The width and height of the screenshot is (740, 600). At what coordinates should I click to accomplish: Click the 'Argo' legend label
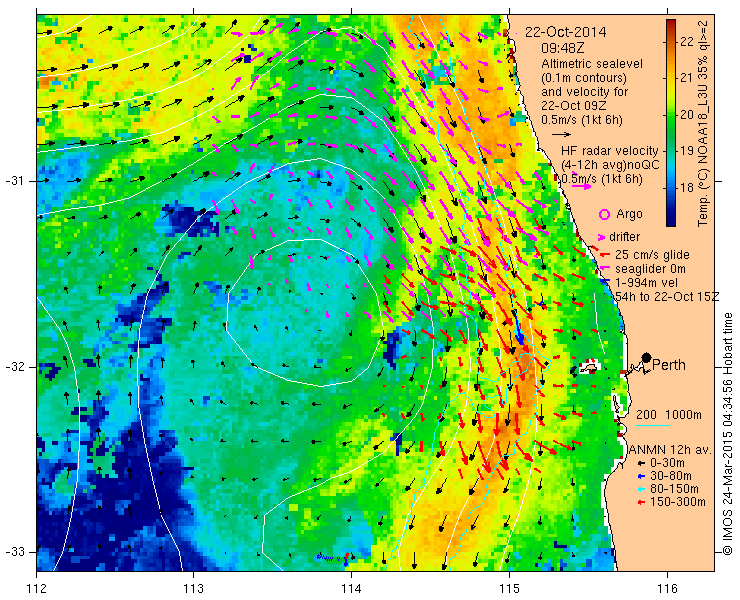629,214
